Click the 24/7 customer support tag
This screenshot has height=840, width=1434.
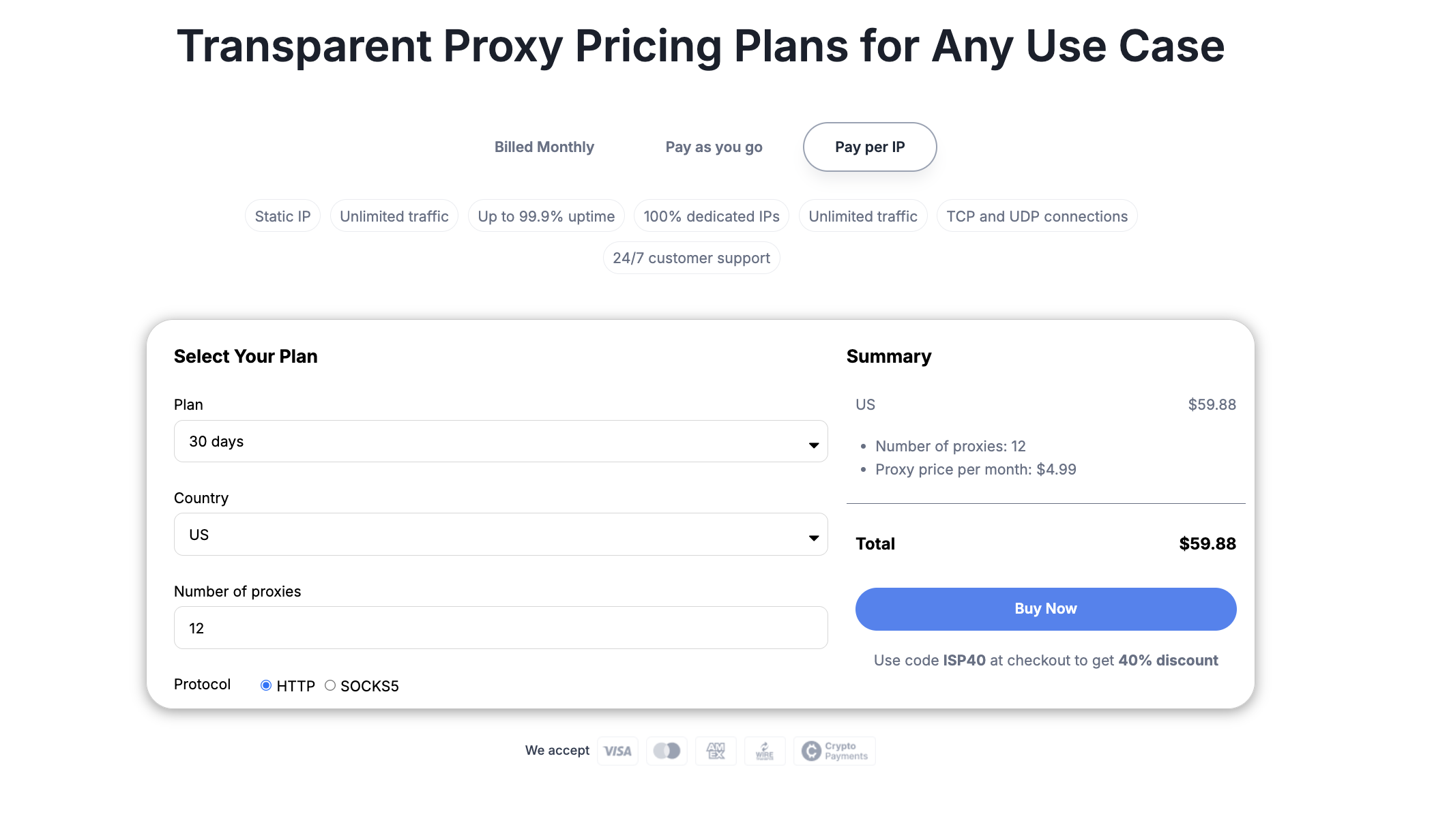coord(691,258)
